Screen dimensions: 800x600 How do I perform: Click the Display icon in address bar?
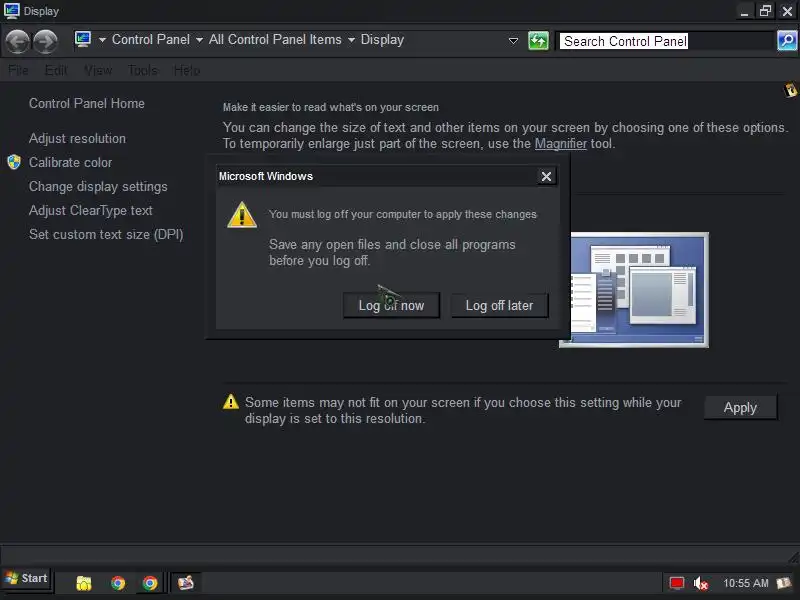[83, 39]
